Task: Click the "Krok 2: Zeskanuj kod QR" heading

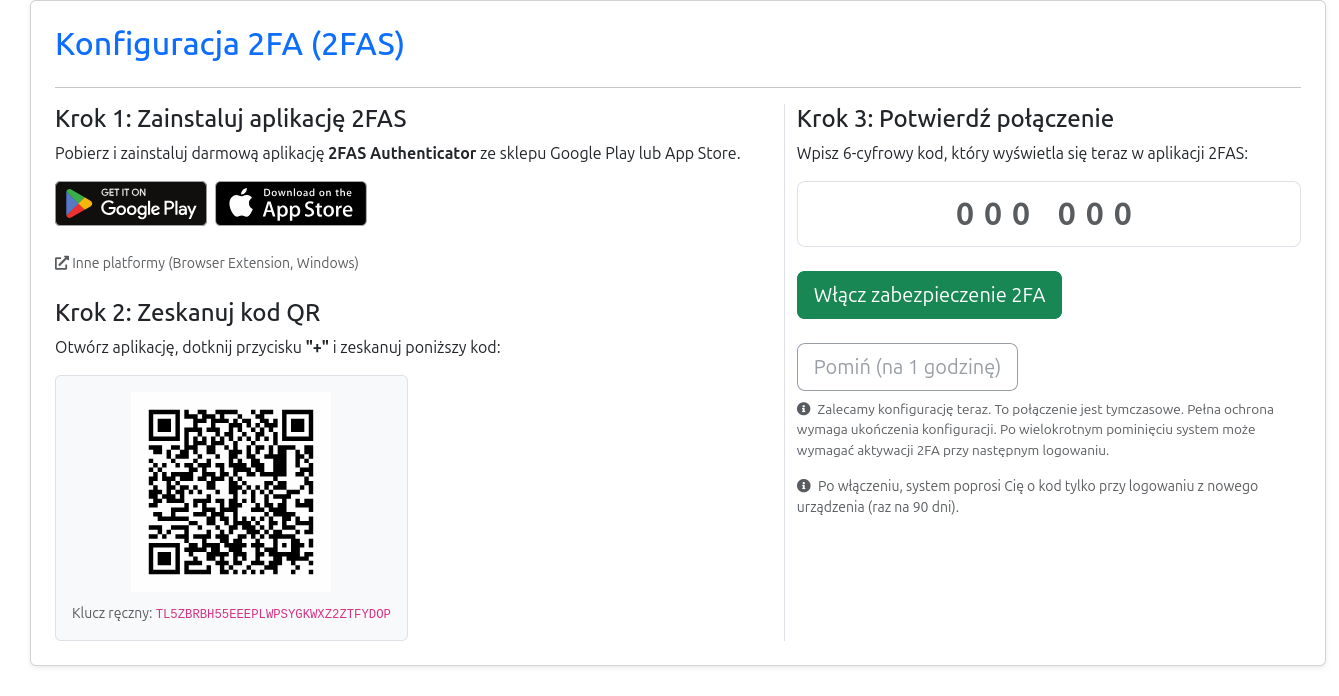Action: [x=188, y=312]
